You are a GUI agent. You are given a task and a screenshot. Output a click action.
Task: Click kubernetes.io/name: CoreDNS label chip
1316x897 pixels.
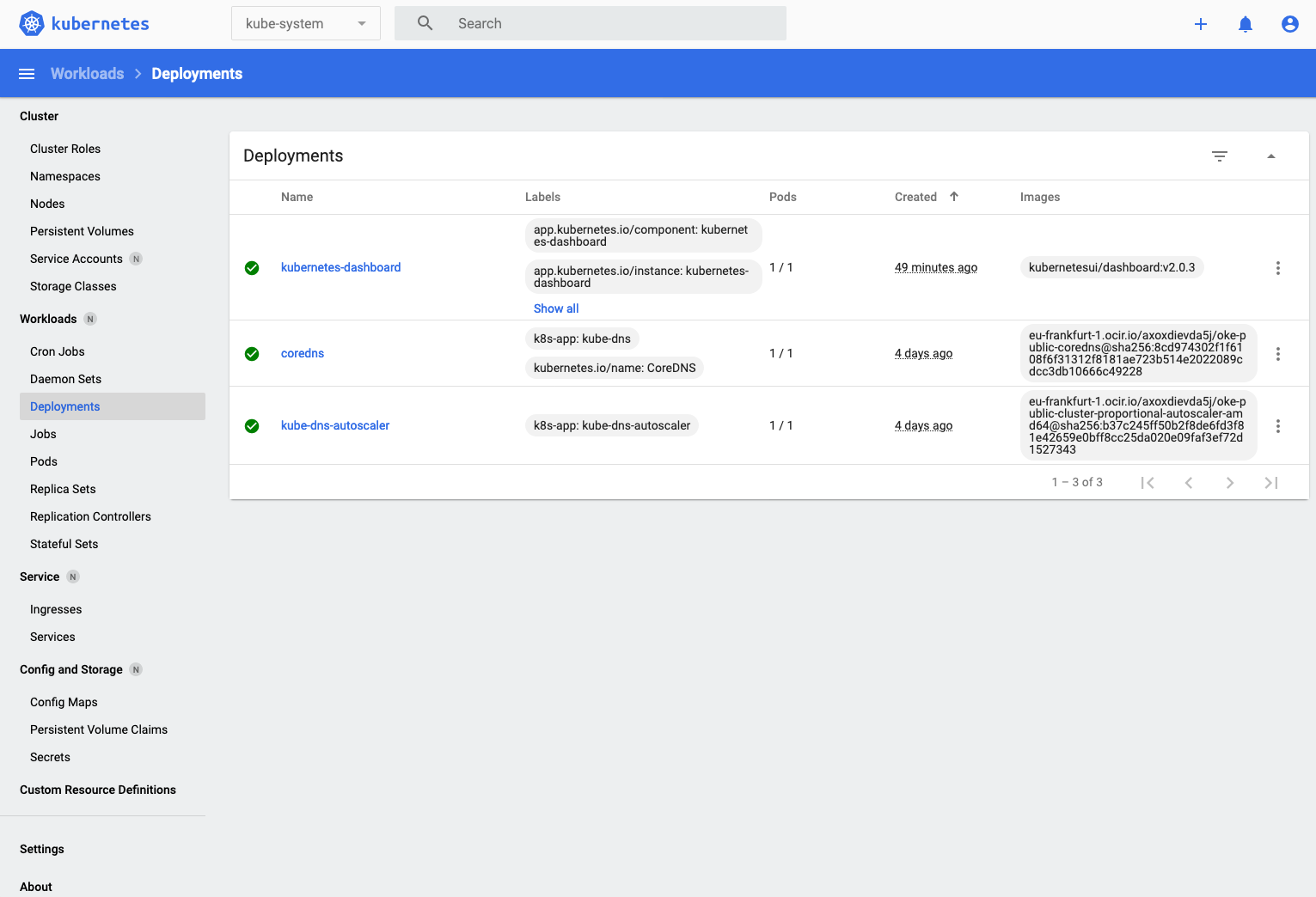615,368
